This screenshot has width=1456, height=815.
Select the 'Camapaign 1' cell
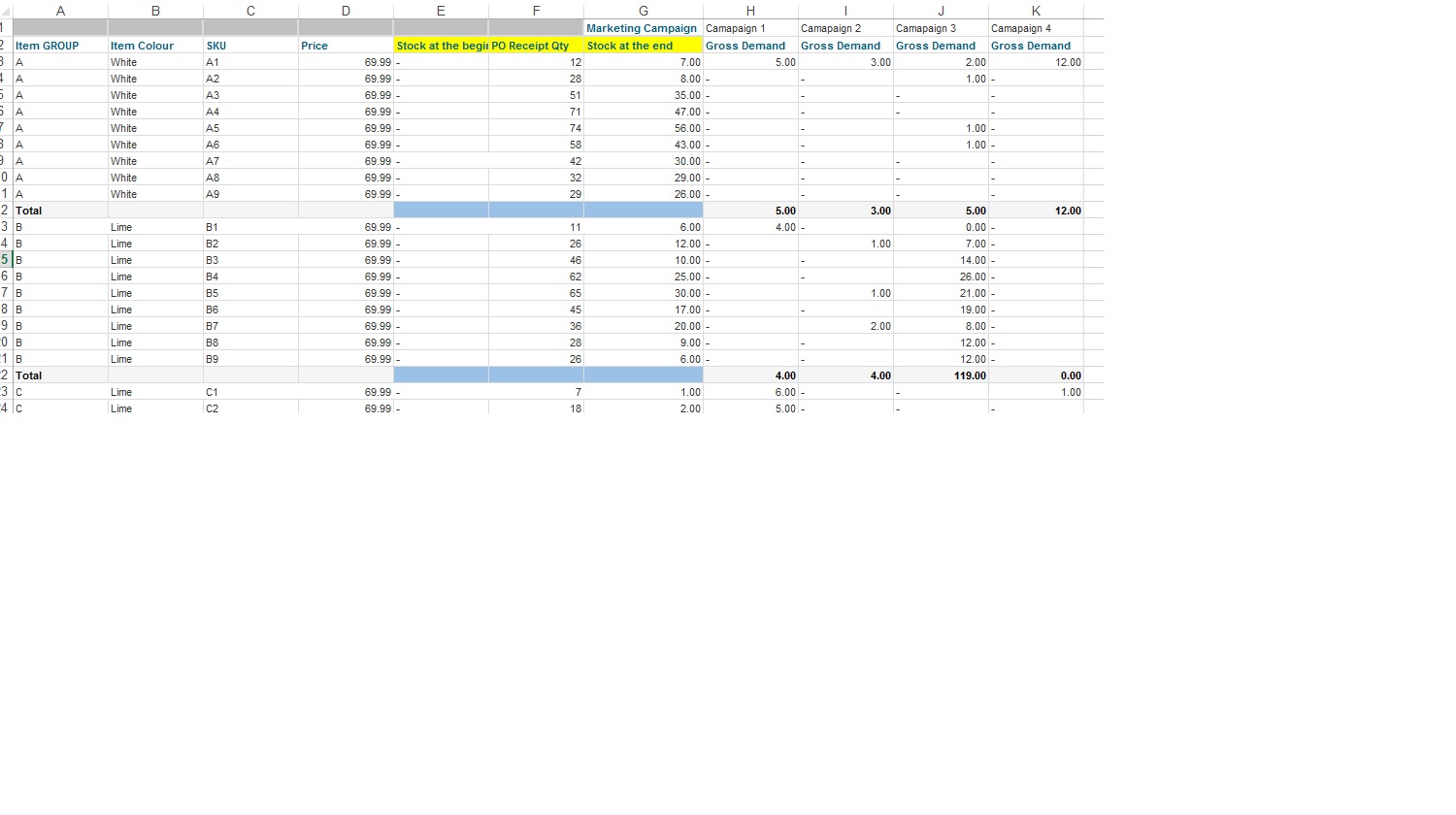pyautogui.click(x=750, y=28)
